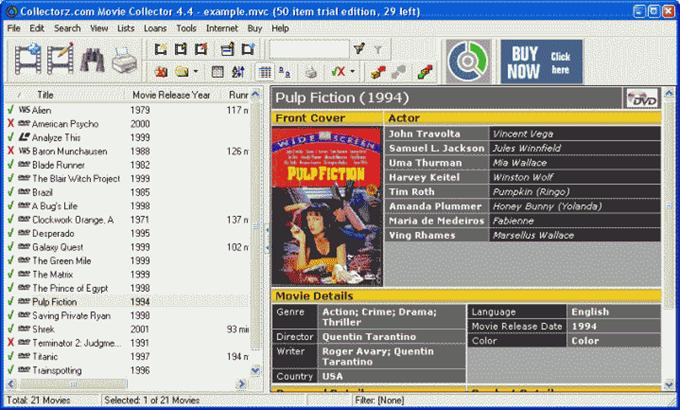Image resolution: width=680 pixels, height=410 pixels.
Task: Toggle the red X status of American Psycho
Action: tap(10, 124)
